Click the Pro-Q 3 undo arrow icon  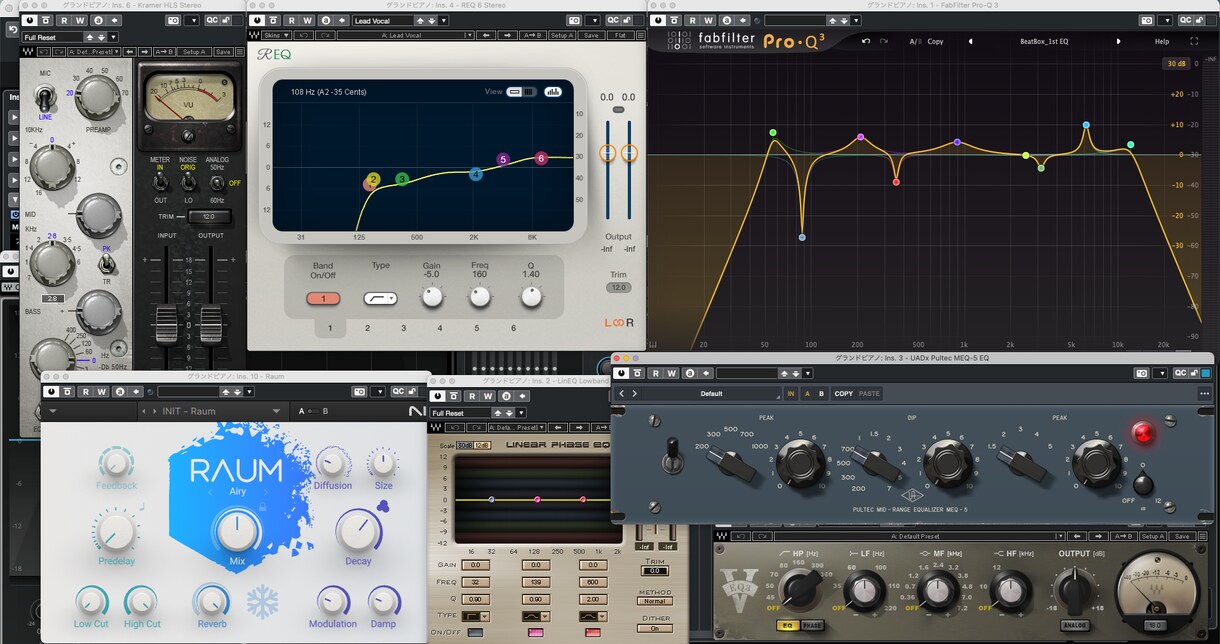coord(866,41)
